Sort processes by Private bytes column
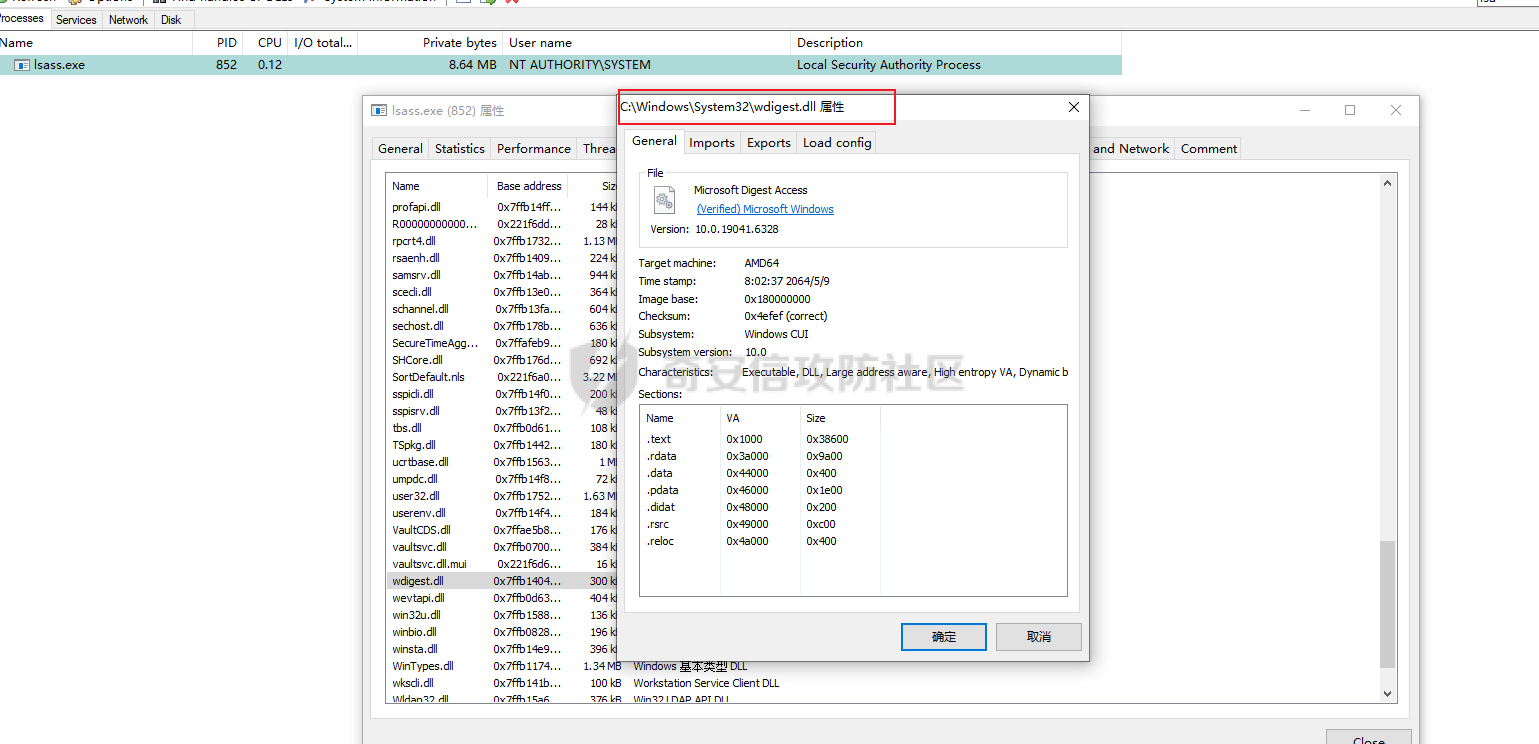1539x744 pixels. 459,43
